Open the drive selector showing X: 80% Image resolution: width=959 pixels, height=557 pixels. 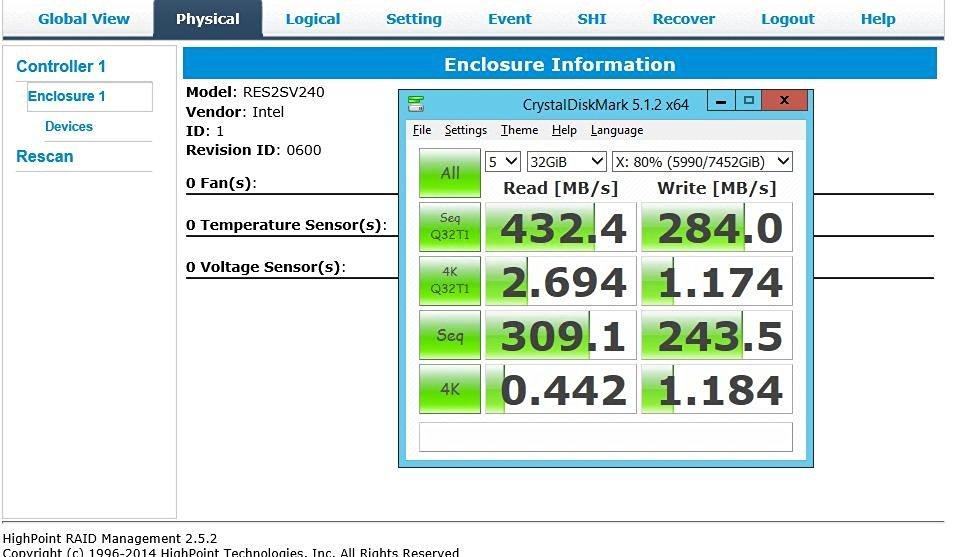[702, 162]
